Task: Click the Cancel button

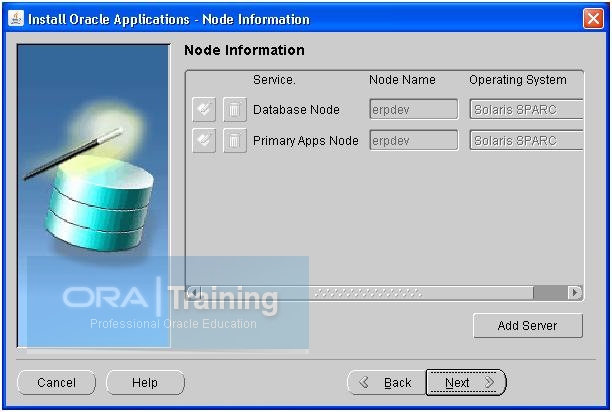Action: tap(56, 382)
